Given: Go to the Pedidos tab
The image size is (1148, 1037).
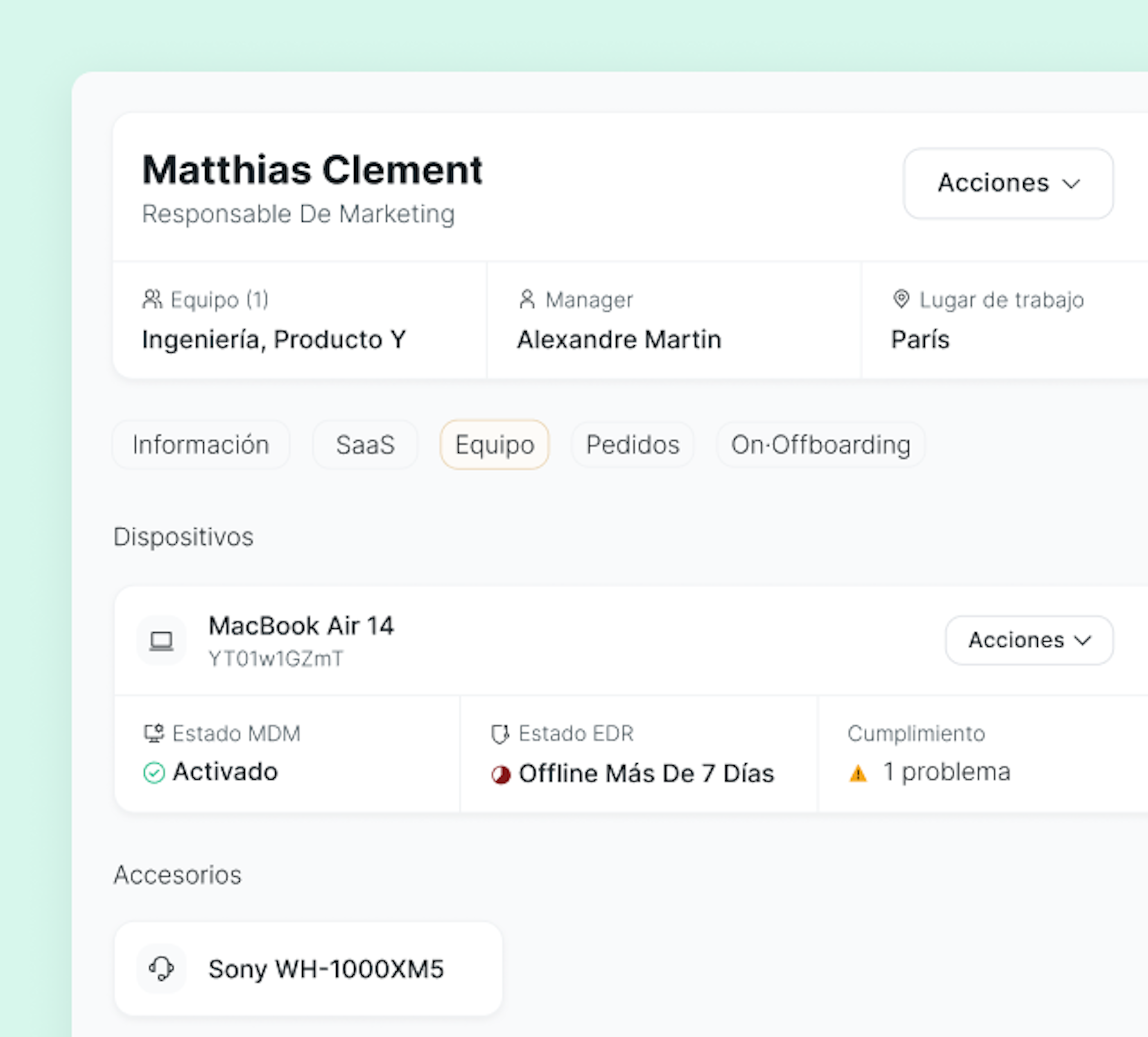Looking at the screenshot, I should tap(633, 445).
